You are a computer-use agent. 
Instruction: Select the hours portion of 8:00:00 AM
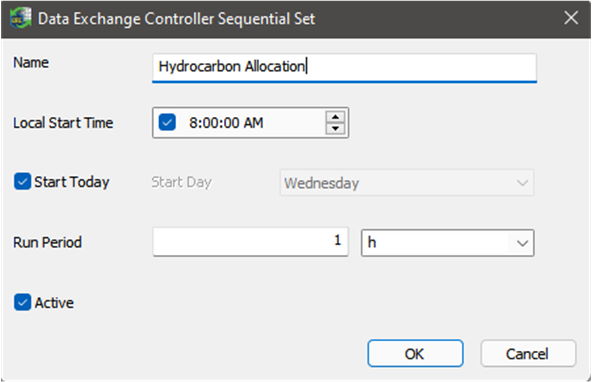click(193, 123)
